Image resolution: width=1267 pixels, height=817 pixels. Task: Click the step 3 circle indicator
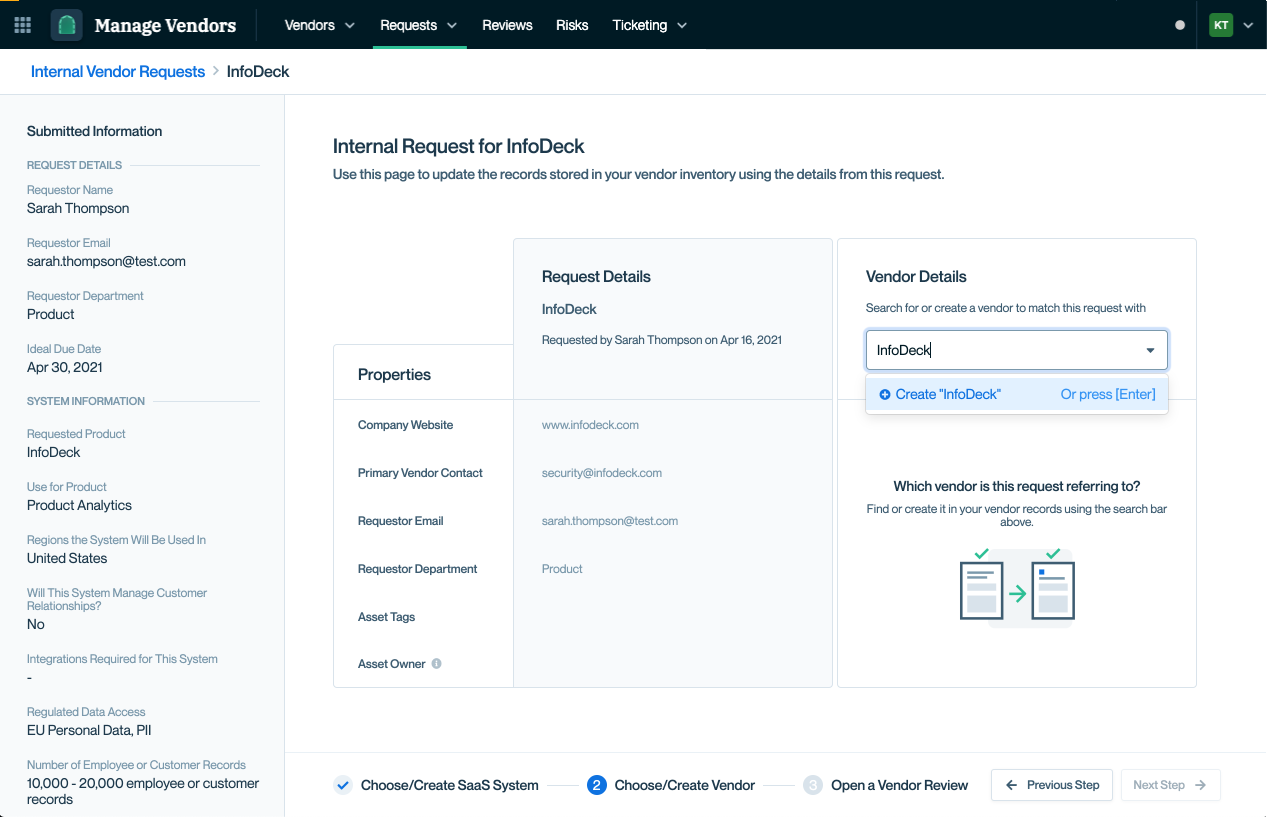pos(813,785)
